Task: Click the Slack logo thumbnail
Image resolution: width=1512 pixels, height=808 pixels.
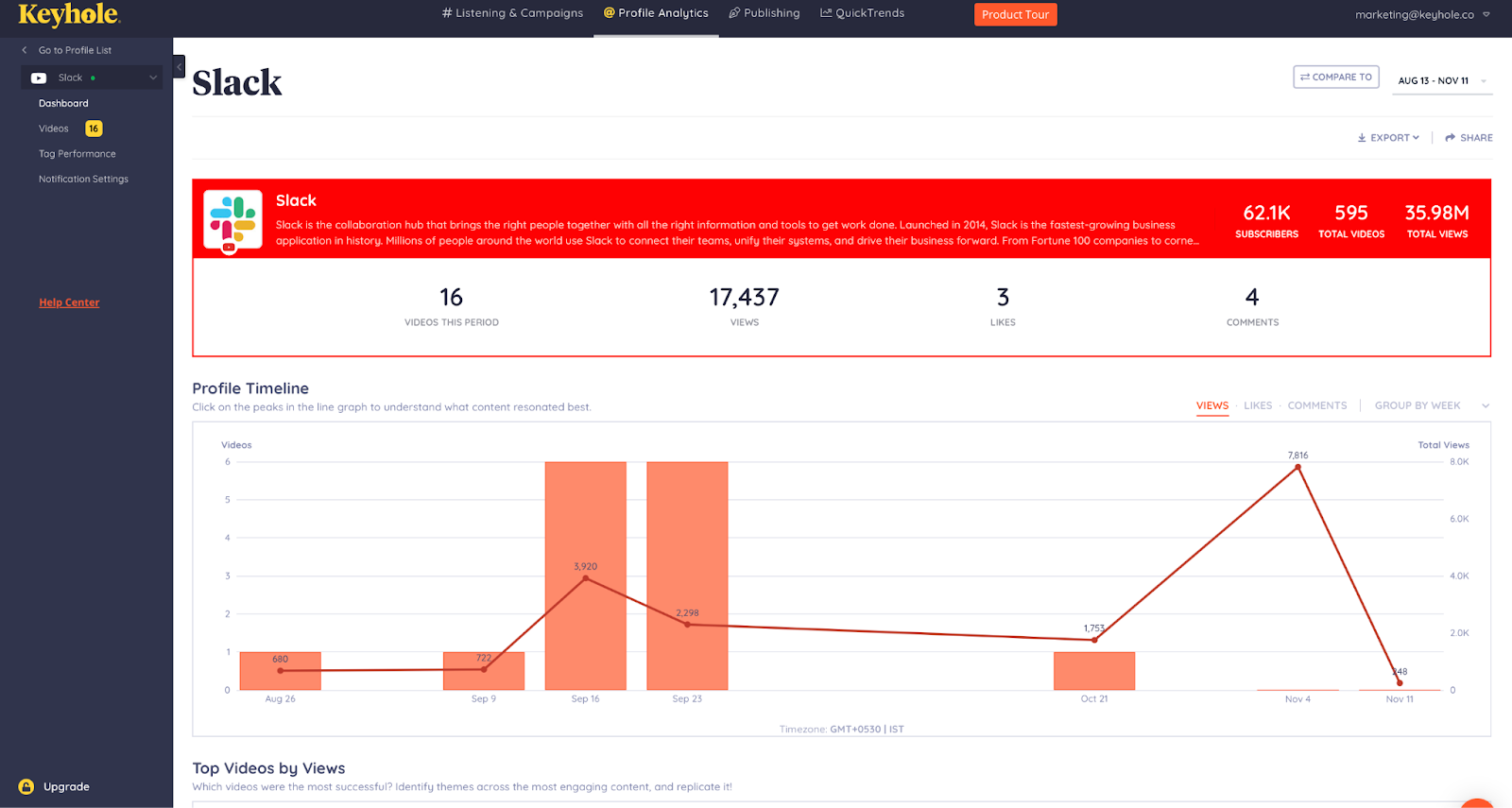Action: tap(232, 219)
